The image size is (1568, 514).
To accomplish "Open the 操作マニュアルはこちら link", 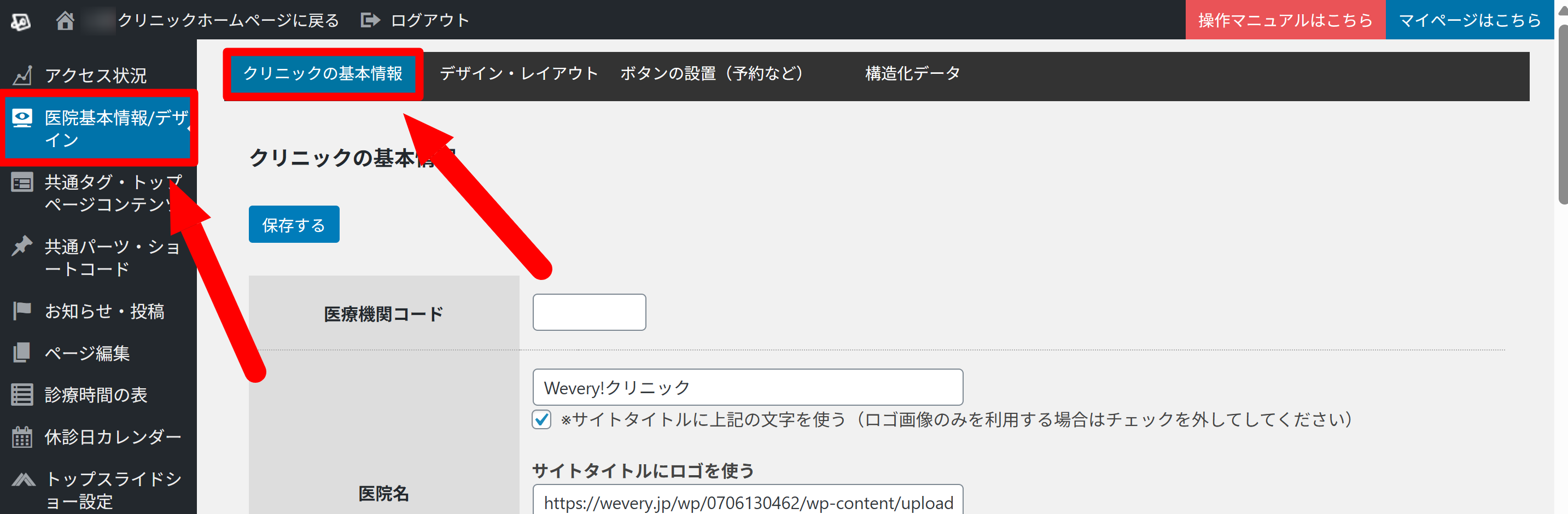I will pyautogui.click(x=1285, y=21).
